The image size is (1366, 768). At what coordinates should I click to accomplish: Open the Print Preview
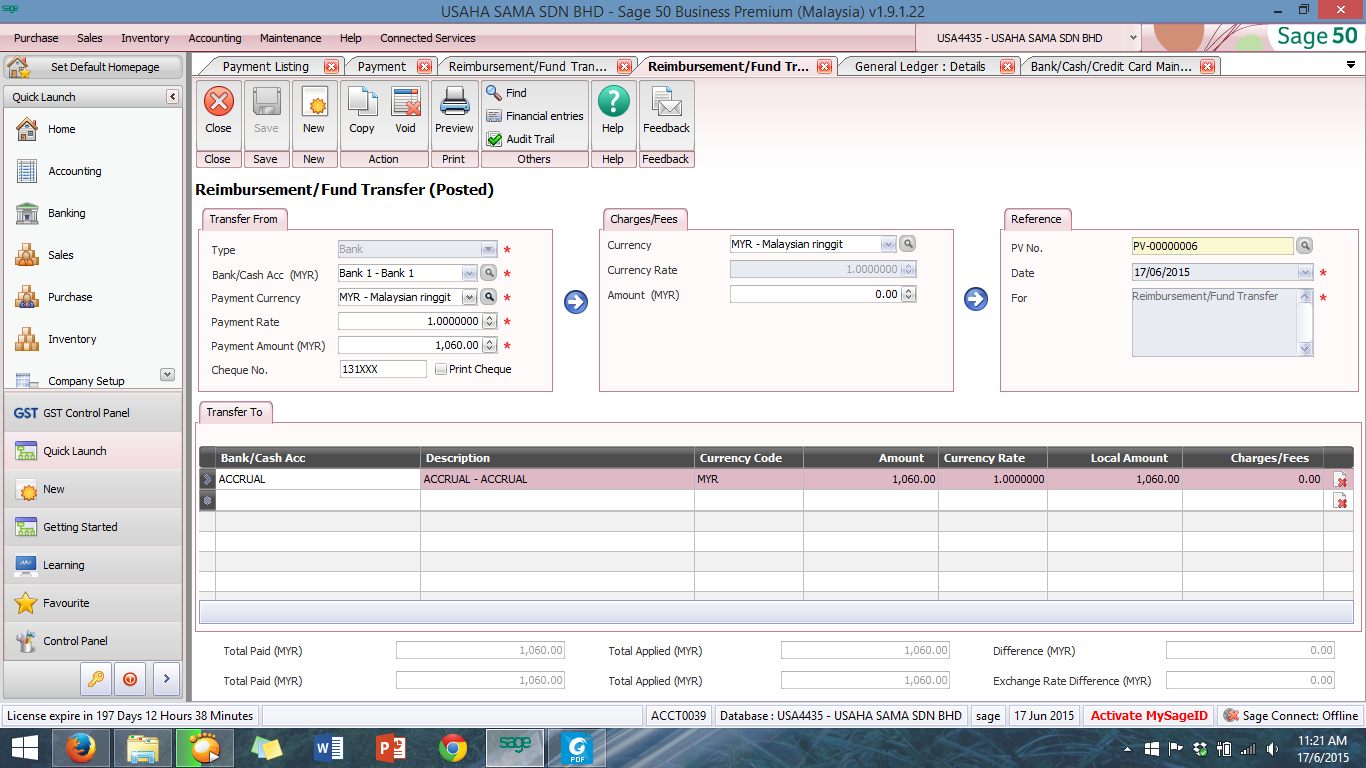click(454, 110)
